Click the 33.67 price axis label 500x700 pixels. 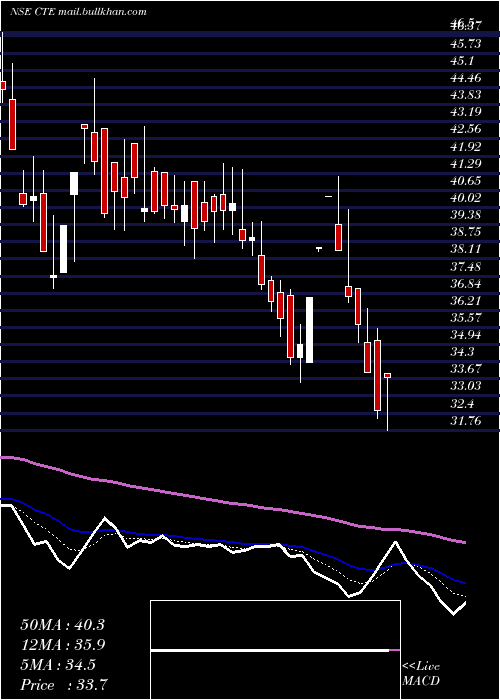466,369
